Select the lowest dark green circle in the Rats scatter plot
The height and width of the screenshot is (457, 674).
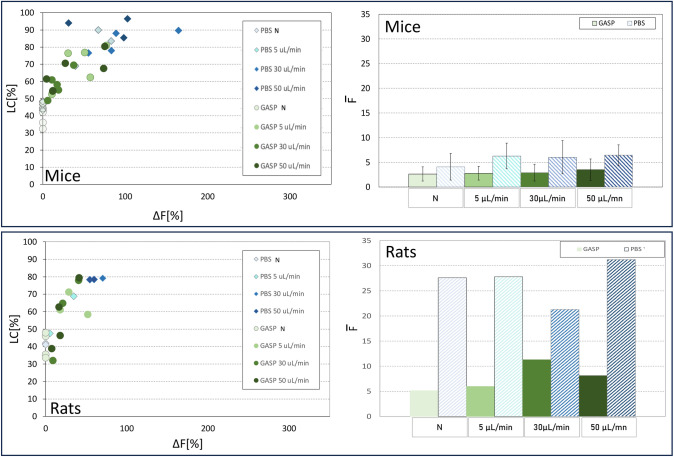(53, 360)
